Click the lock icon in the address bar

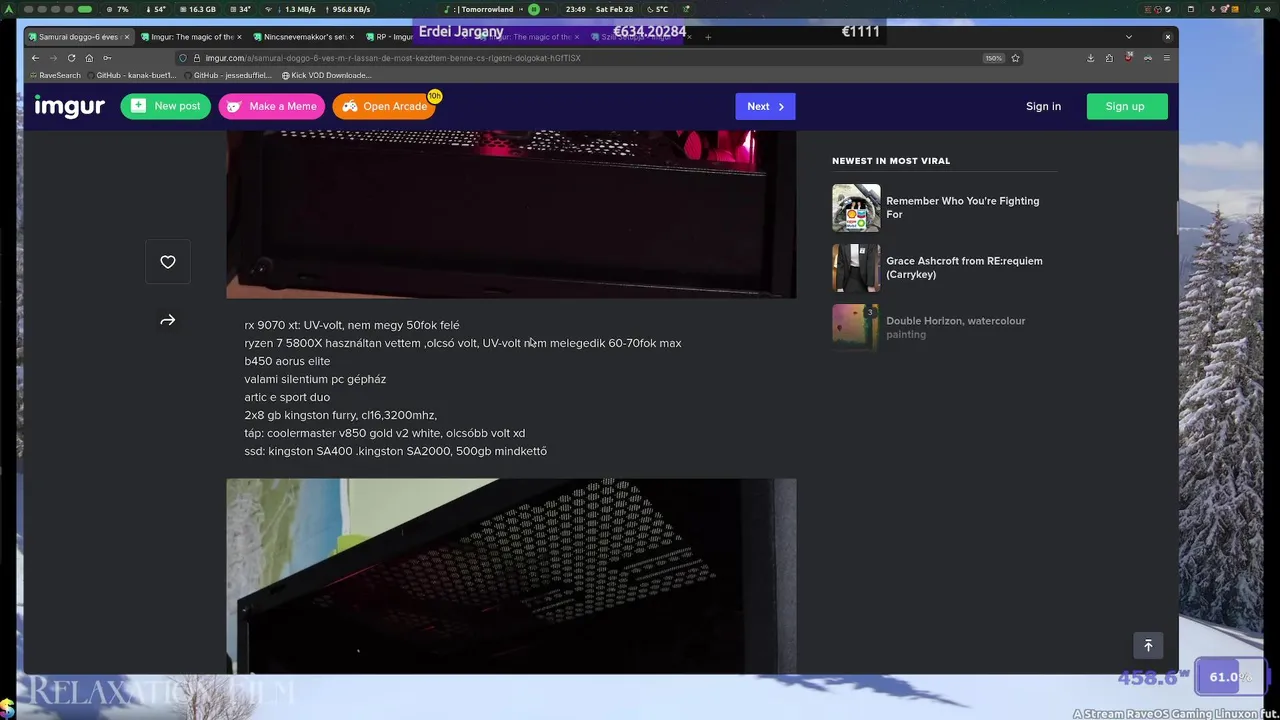click(196, 58)
